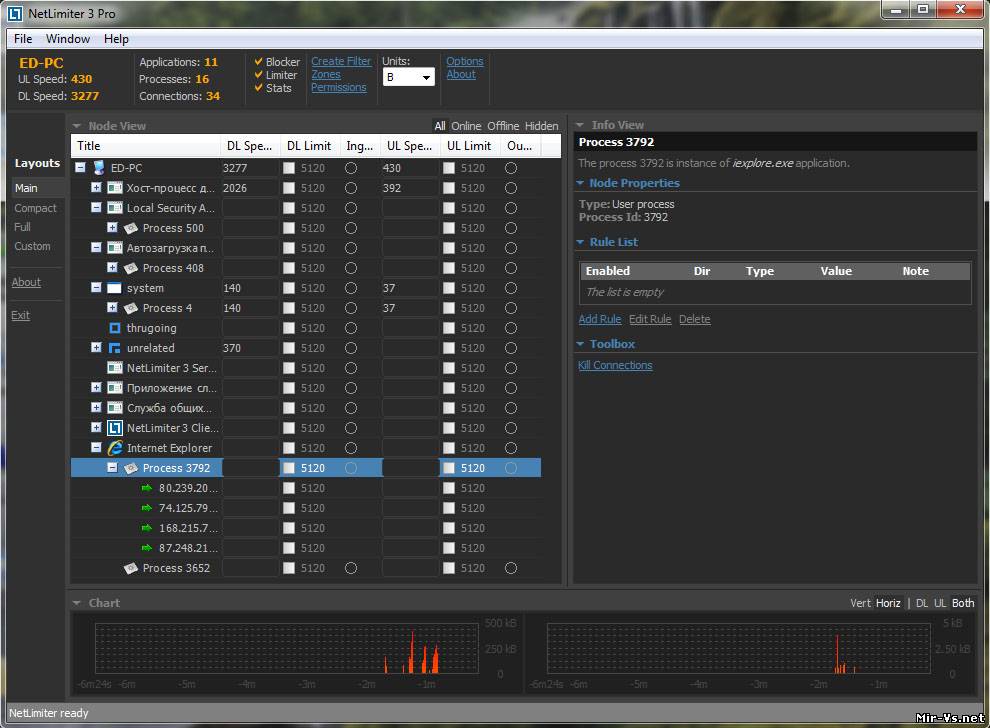Toggle the Blocker checkmark
Screen dimensions: 990x728
[258, 61]
